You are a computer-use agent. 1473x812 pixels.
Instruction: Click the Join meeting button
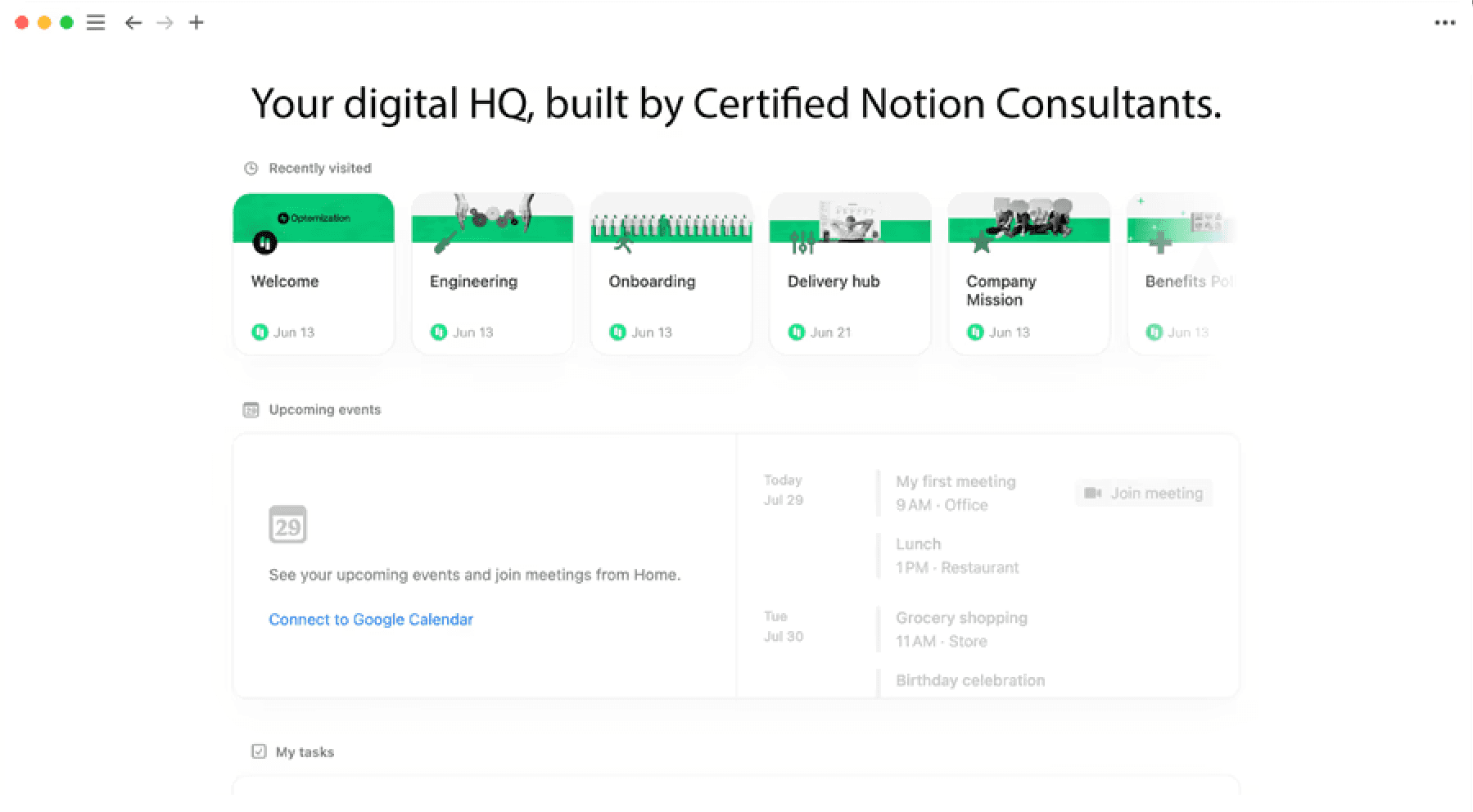(1144, 494)
